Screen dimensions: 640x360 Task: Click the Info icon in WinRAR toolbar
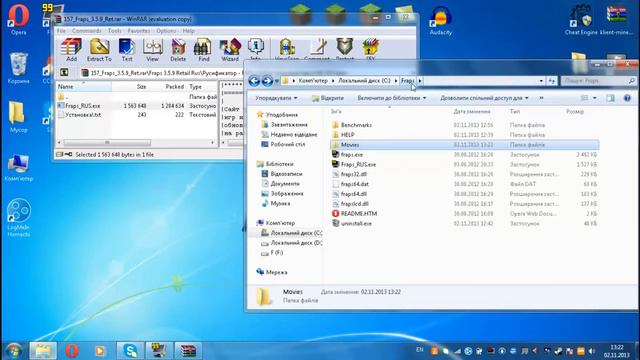[x=256, y=49]
